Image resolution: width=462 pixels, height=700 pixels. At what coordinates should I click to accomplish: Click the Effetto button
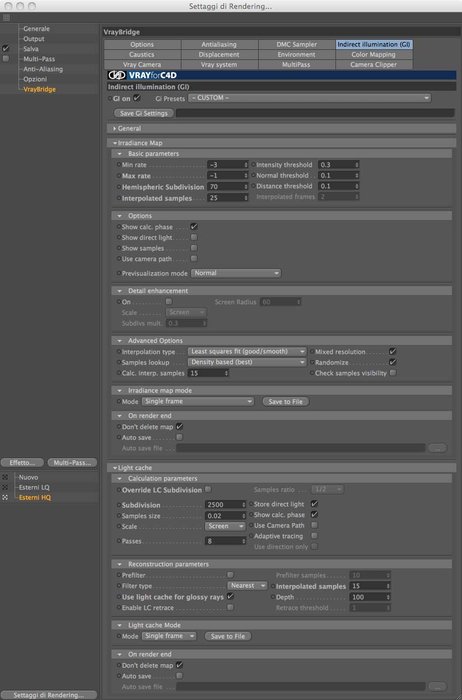pos(22,462)
